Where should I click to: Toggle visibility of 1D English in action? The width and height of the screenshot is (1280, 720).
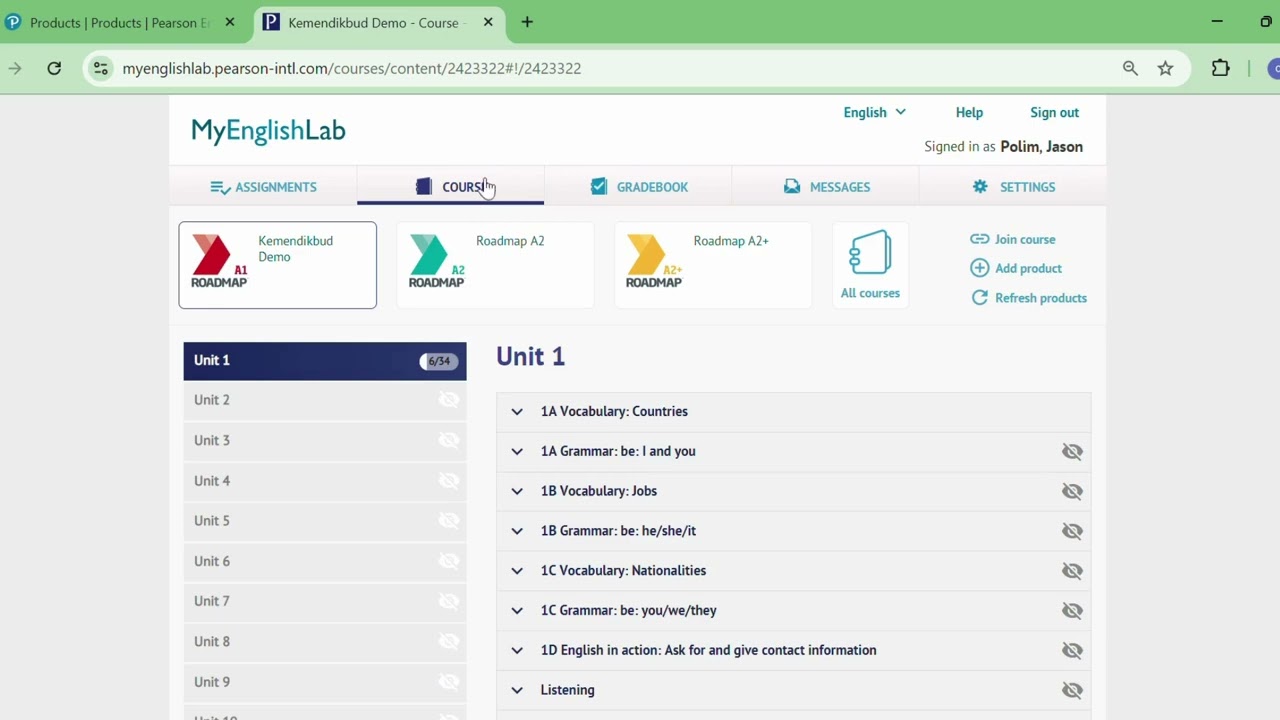(1072, 650)
